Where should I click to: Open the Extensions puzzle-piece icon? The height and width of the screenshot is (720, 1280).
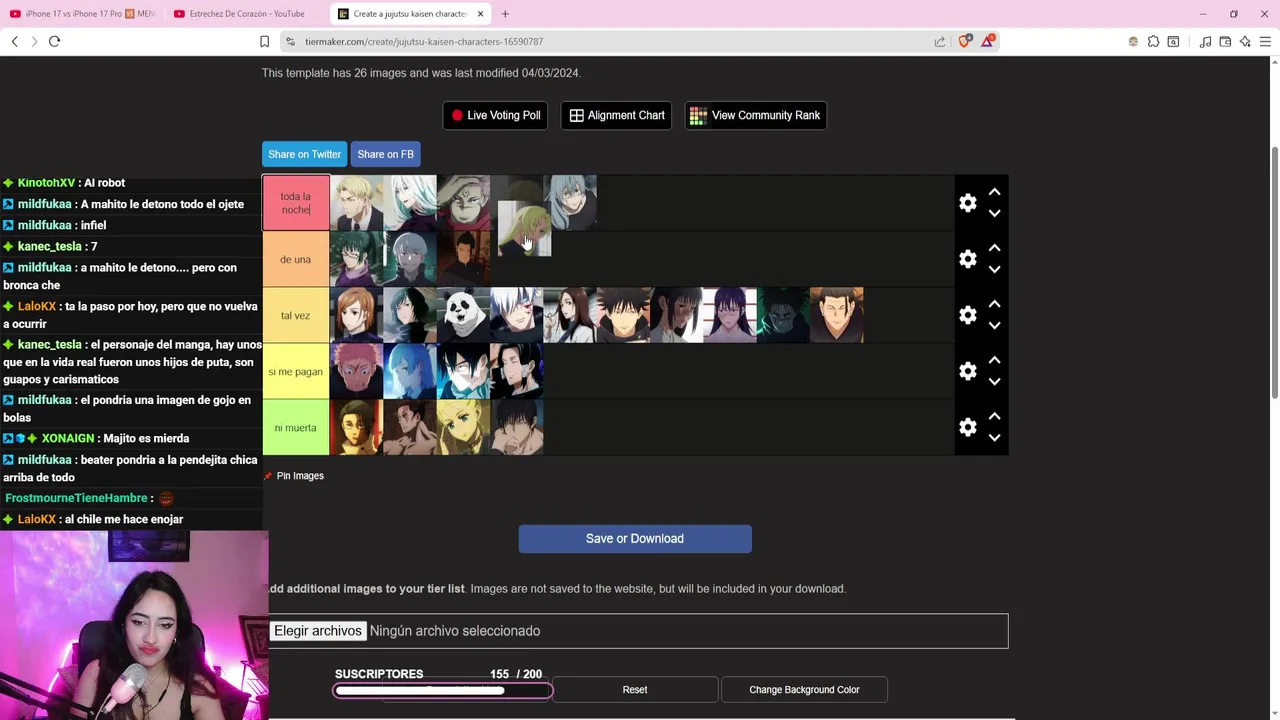click(1153, 41)
